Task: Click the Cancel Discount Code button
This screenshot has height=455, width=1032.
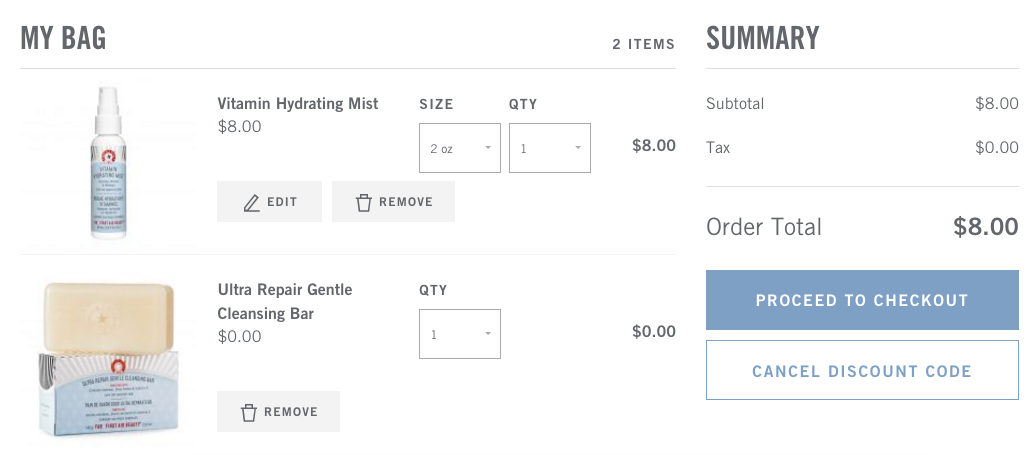Action: 862,370
